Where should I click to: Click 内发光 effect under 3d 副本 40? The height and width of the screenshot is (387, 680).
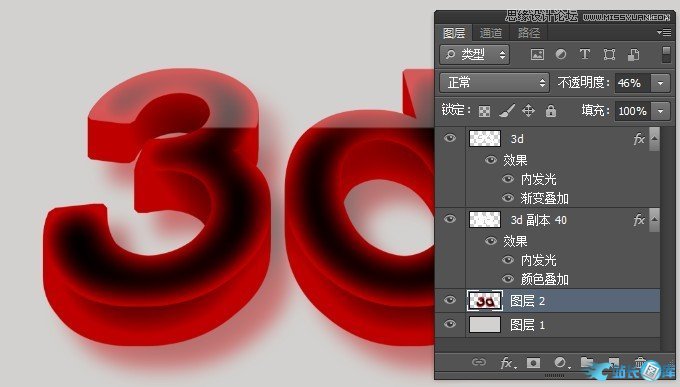point(538,260)
